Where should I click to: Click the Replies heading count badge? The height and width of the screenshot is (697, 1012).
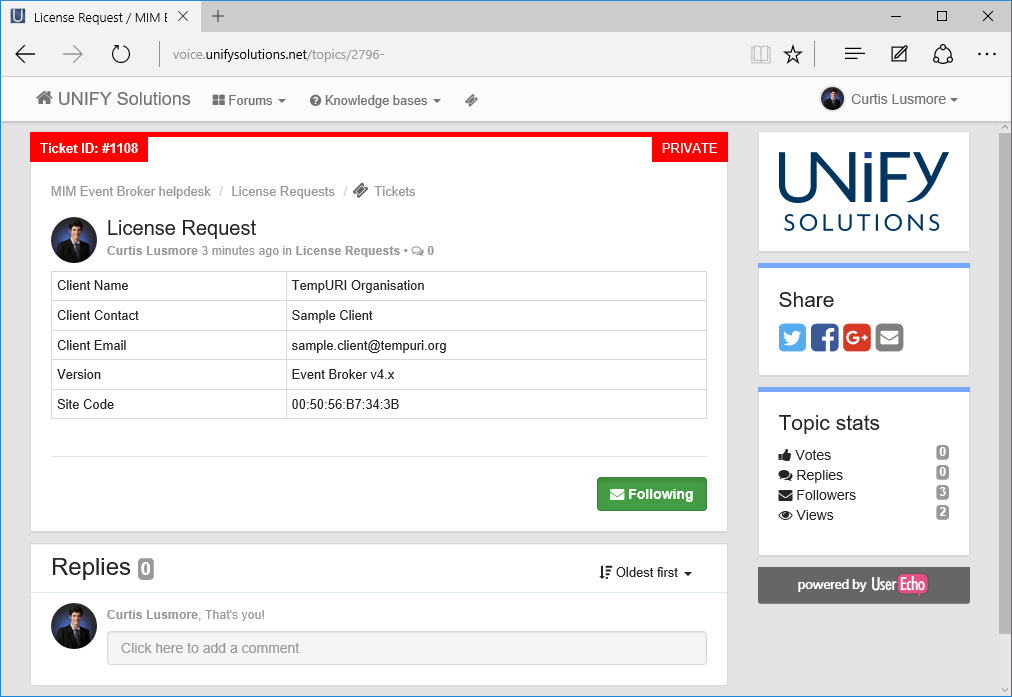pyautogui.click(x=146, y=569)
